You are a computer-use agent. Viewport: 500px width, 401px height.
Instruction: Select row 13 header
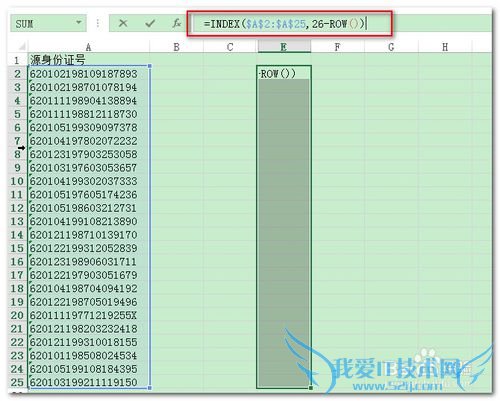(x=17, y=221)
